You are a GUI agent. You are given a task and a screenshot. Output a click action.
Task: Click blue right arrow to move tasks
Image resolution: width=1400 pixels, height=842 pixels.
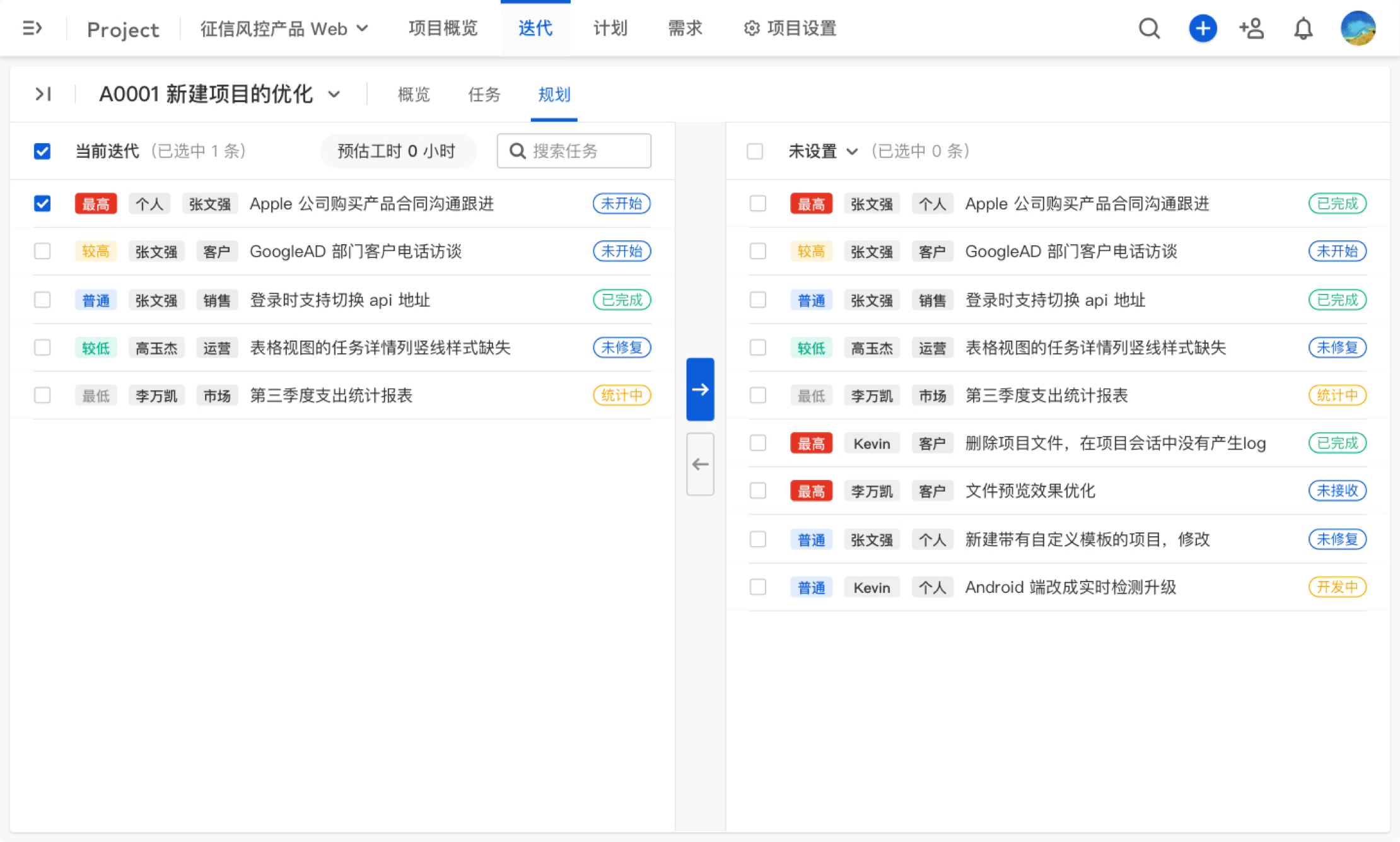700,389
